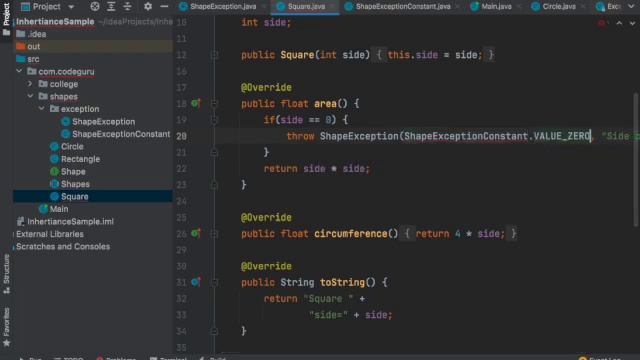Show hidden editor tabs via chevron
This screenshot has width=640, height=360.
tap(632, 7)
